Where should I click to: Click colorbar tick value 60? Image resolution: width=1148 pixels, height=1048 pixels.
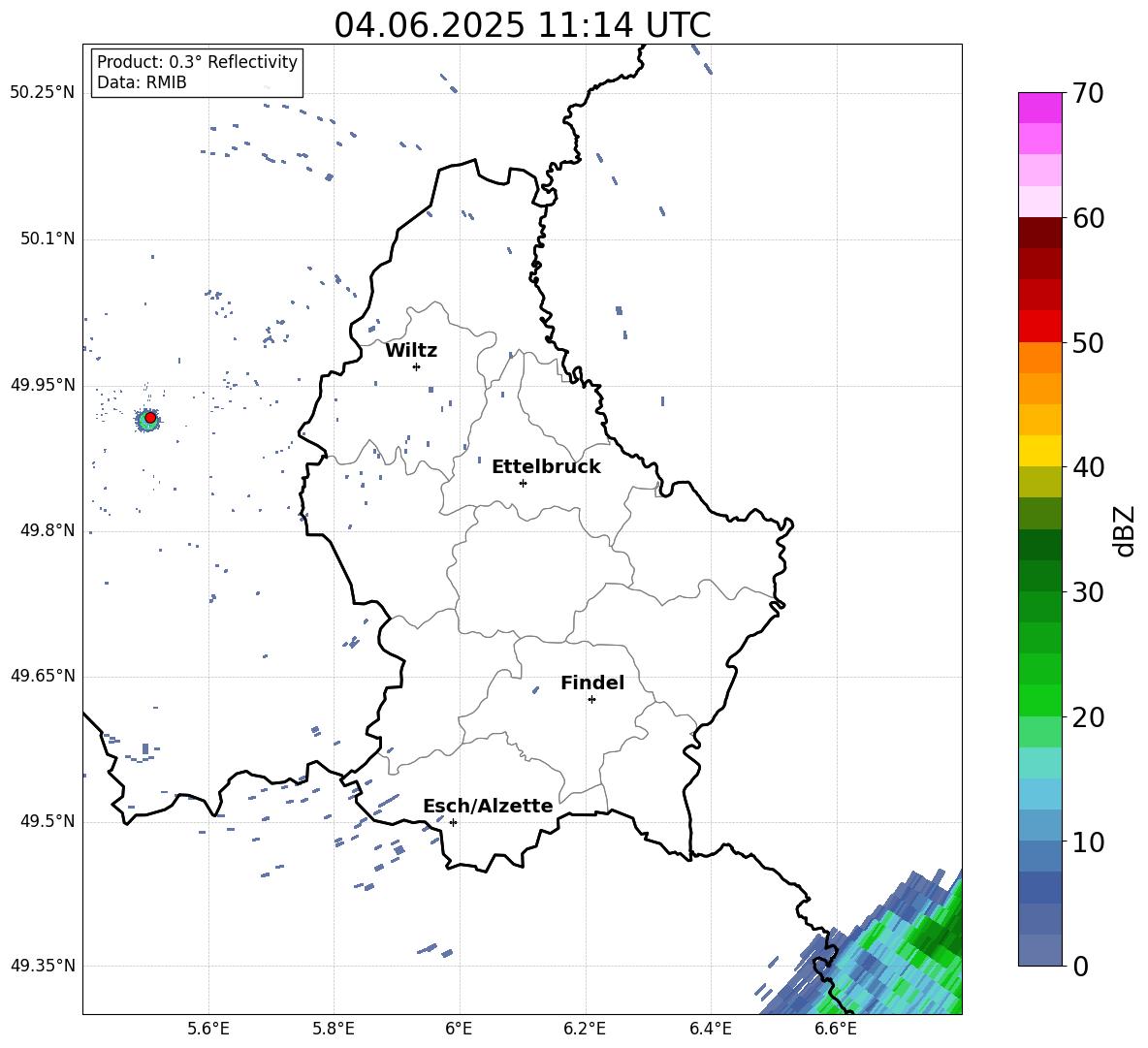(x=1088, y=218)
